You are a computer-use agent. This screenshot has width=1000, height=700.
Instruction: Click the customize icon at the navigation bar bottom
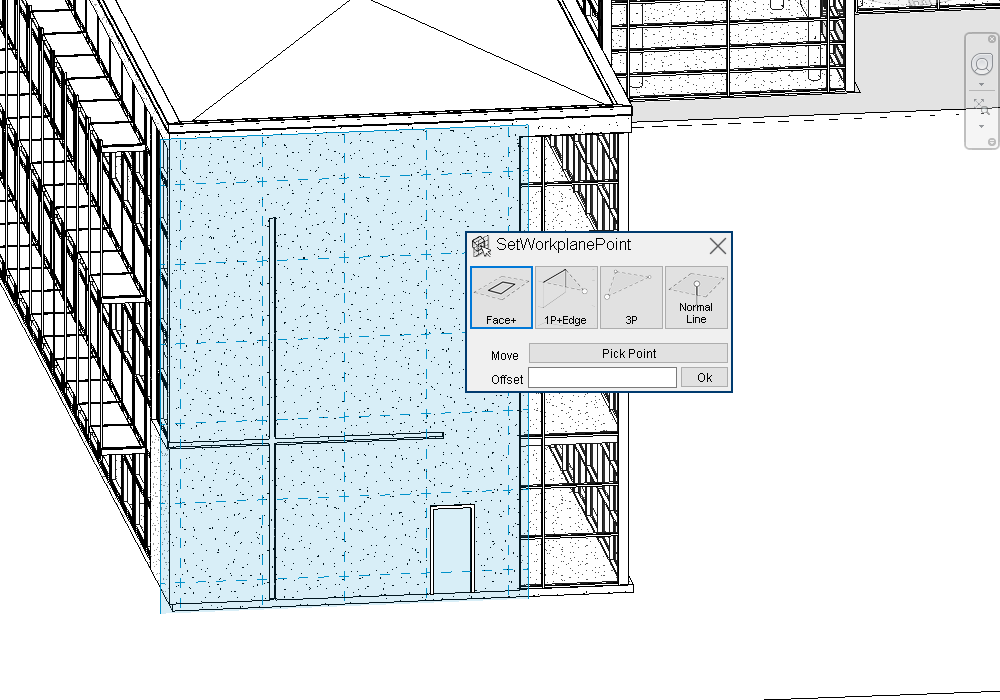(x=992, y=141)
